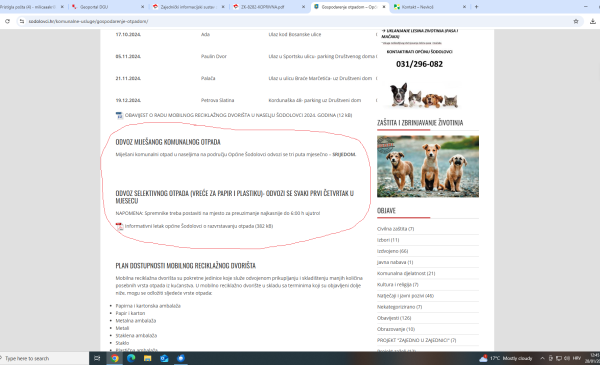Image resolution: width=600 pixels, height=365 pixels.
Task: Click the Windows taskbar search box
Action: click(44, 358)
